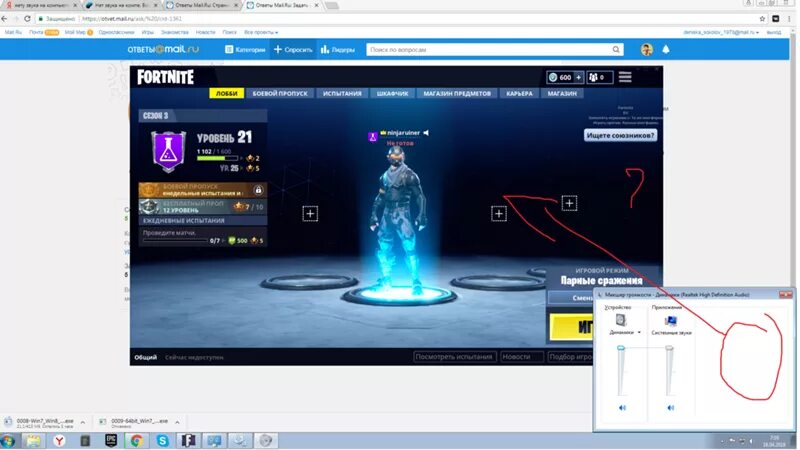The width and height of the screenshot is (800, 450).
Task: Click Новости button in Fortnite
Action: click(x=521, y=357)
